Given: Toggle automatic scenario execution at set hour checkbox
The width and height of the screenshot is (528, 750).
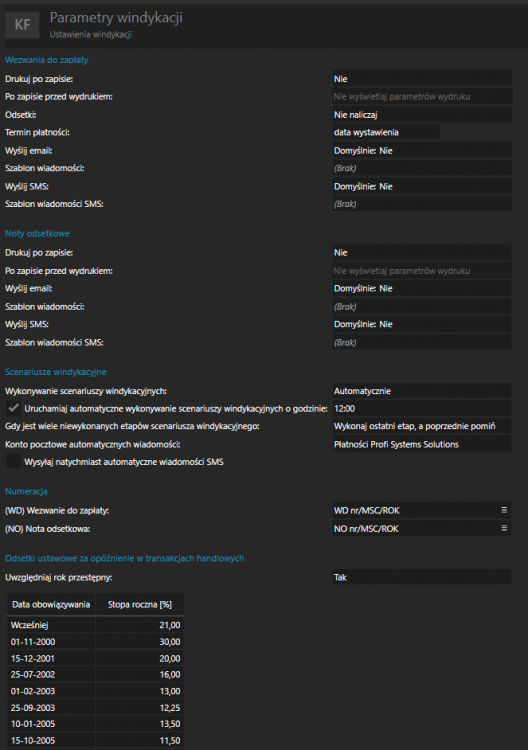Looking at the screenshot, I should 13,408.
